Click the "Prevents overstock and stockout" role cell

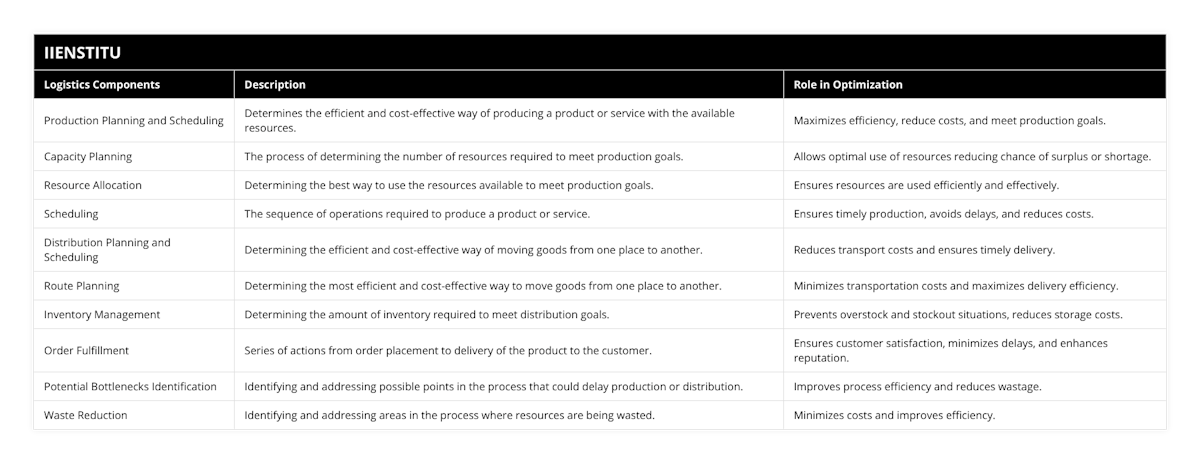point(958,314)
